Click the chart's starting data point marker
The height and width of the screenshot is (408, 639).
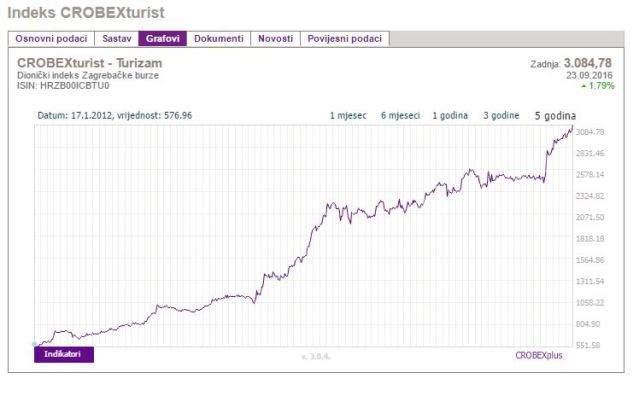click(x=35, y=344)
